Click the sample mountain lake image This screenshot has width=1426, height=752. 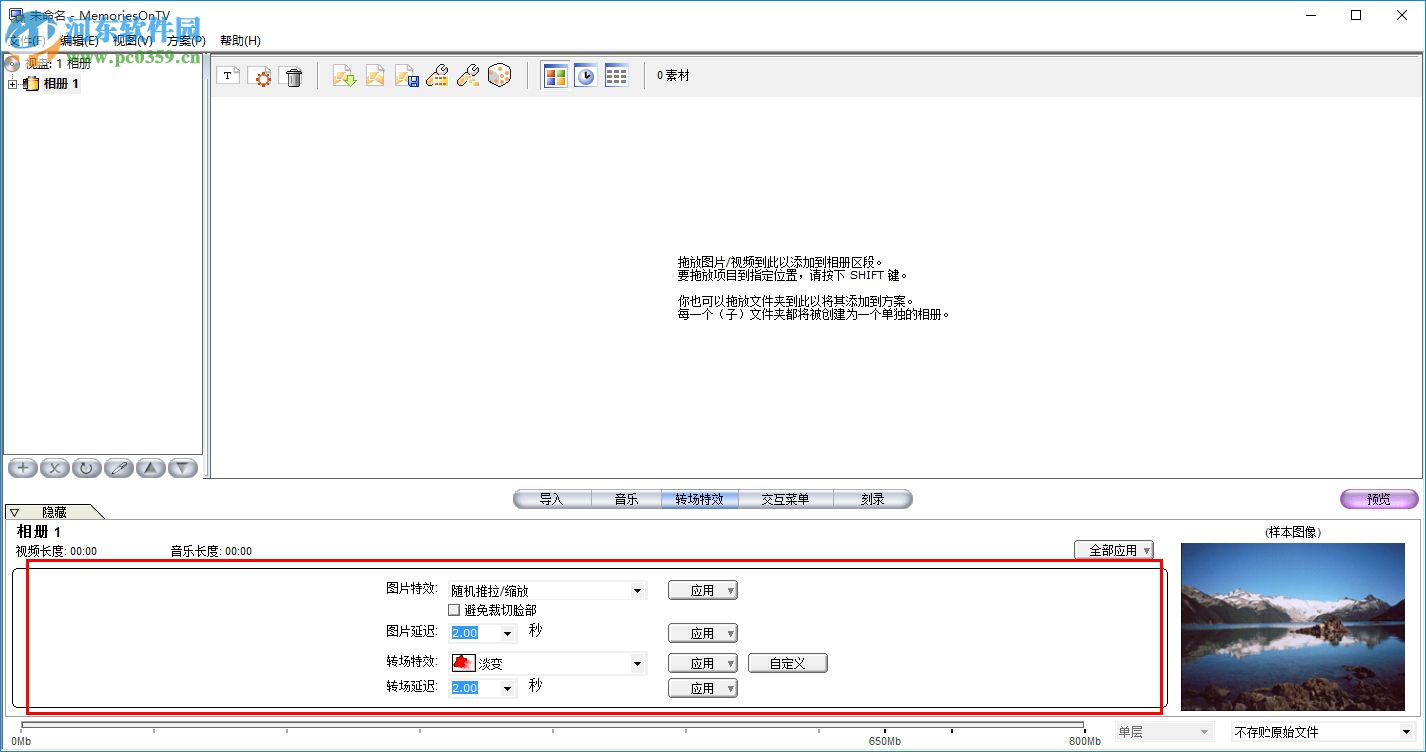[x=1293, y=627]
